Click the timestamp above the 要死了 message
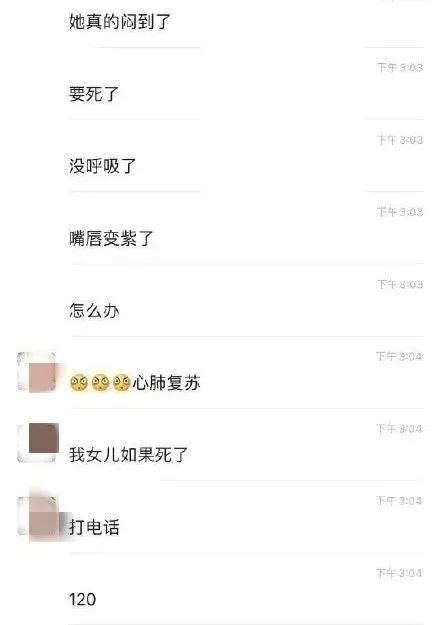Screen dimensions: 440x625 pos(400,67)
